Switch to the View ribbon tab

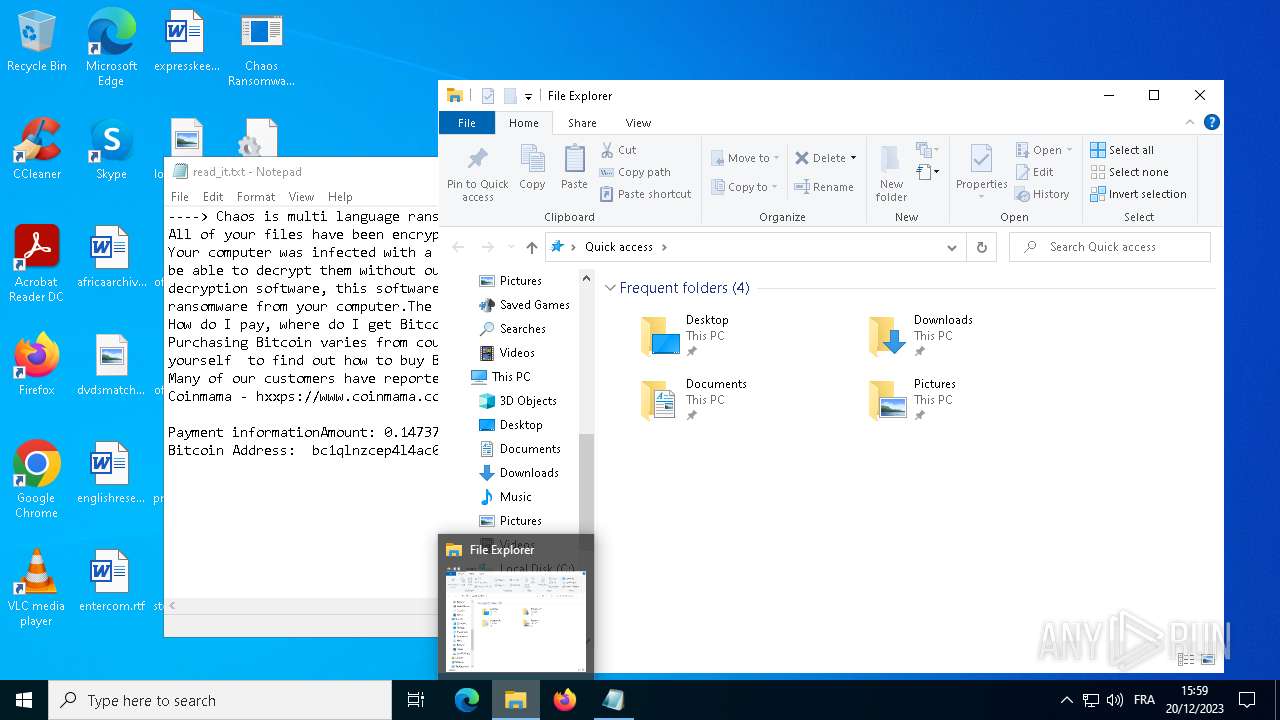click(x=638, y=123)
